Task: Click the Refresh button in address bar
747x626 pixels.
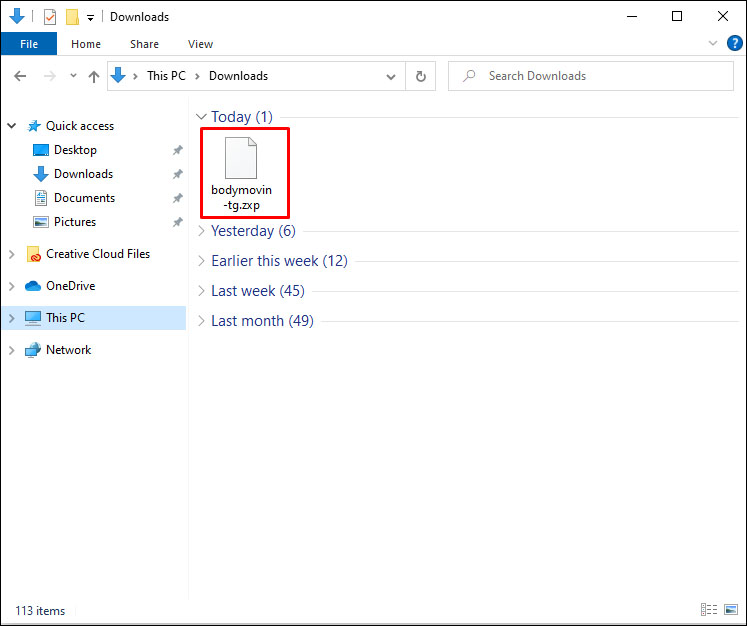Action: tap(420, 76)
